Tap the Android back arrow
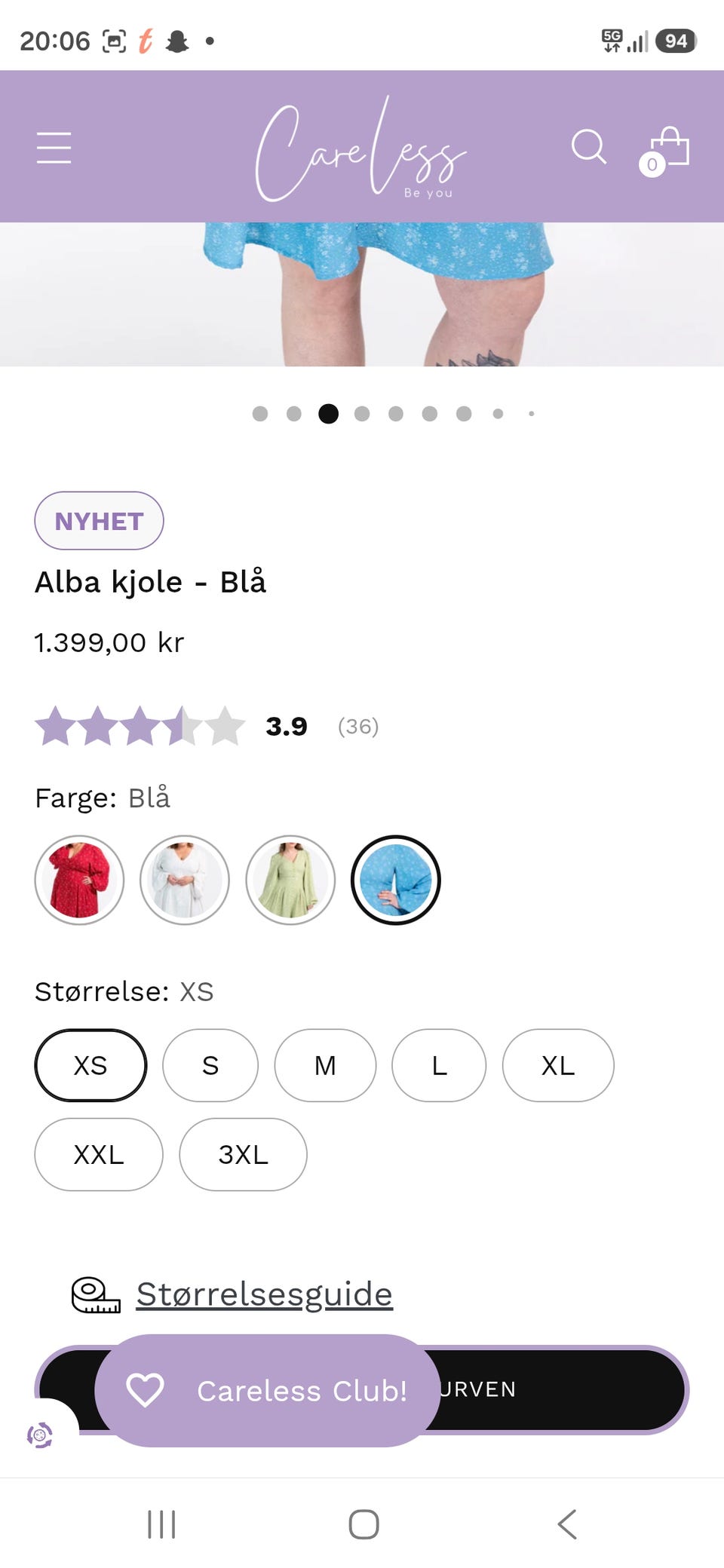Viewport: 724px width, 1568px height. (566, 1524)
